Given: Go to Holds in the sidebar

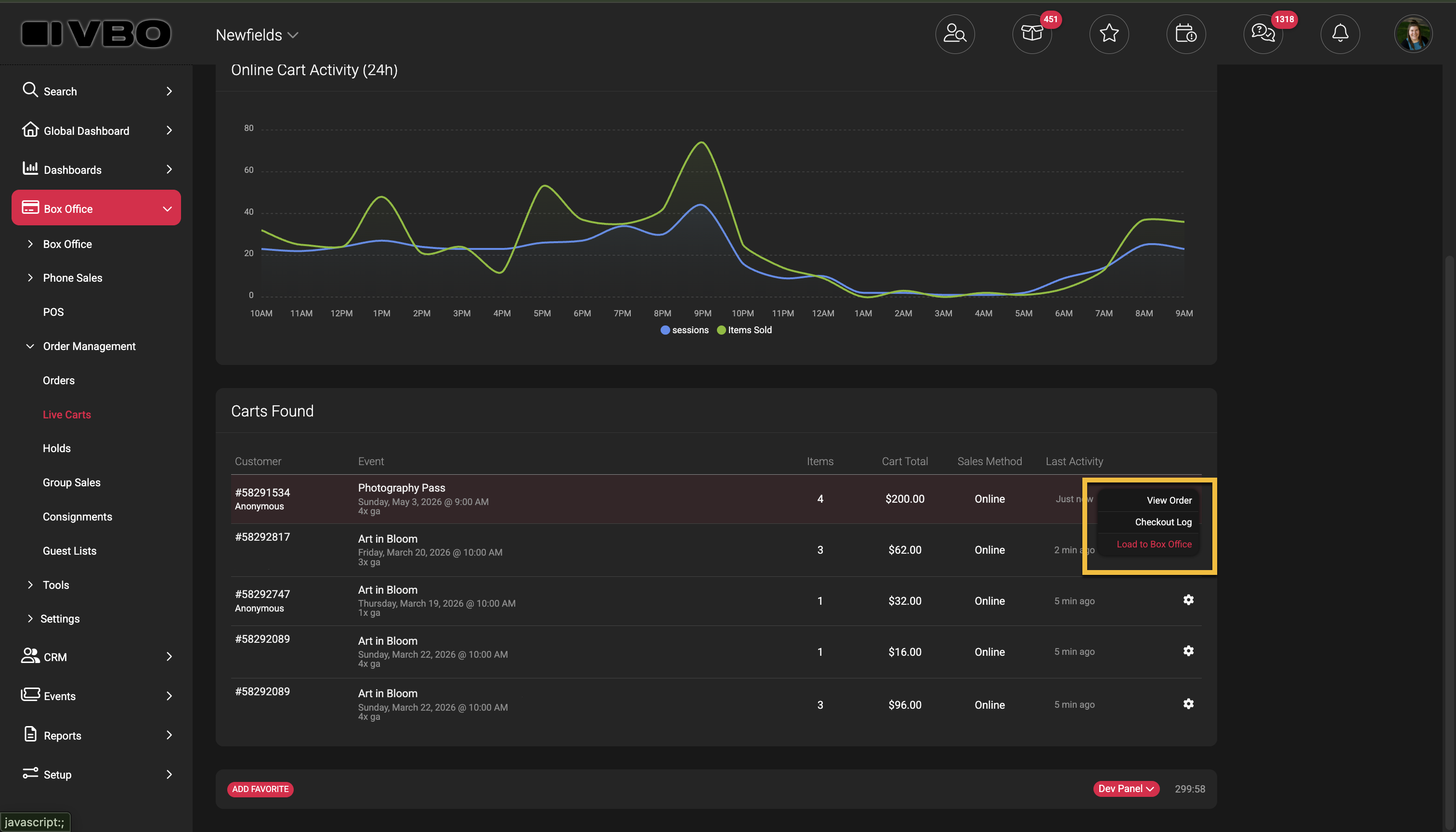Looking at the screenshot, I should (56, 449).
